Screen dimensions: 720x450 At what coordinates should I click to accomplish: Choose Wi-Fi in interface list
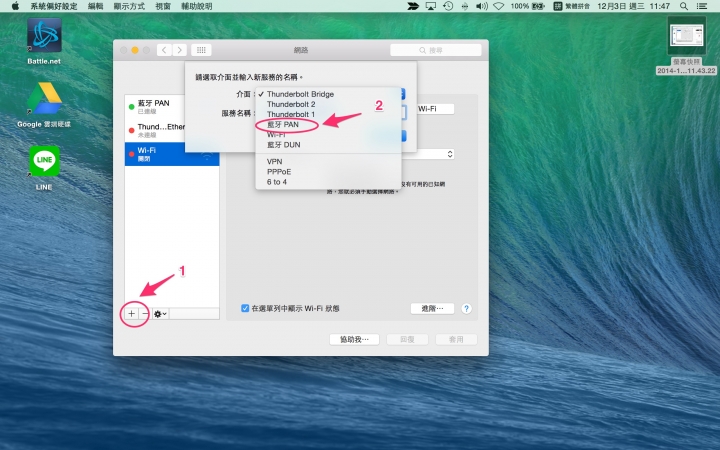tap(328, 135)
